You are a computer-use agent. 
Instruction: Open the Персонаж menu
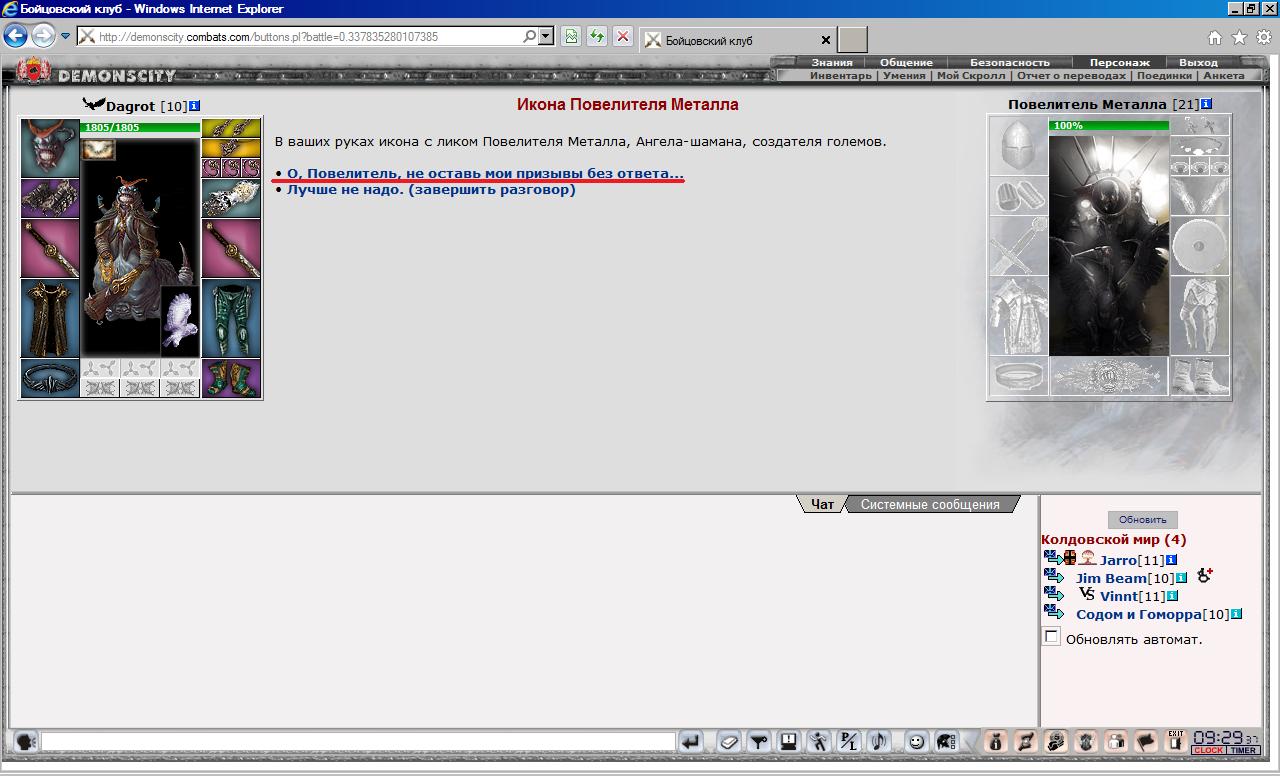[x=1120, y=62]
